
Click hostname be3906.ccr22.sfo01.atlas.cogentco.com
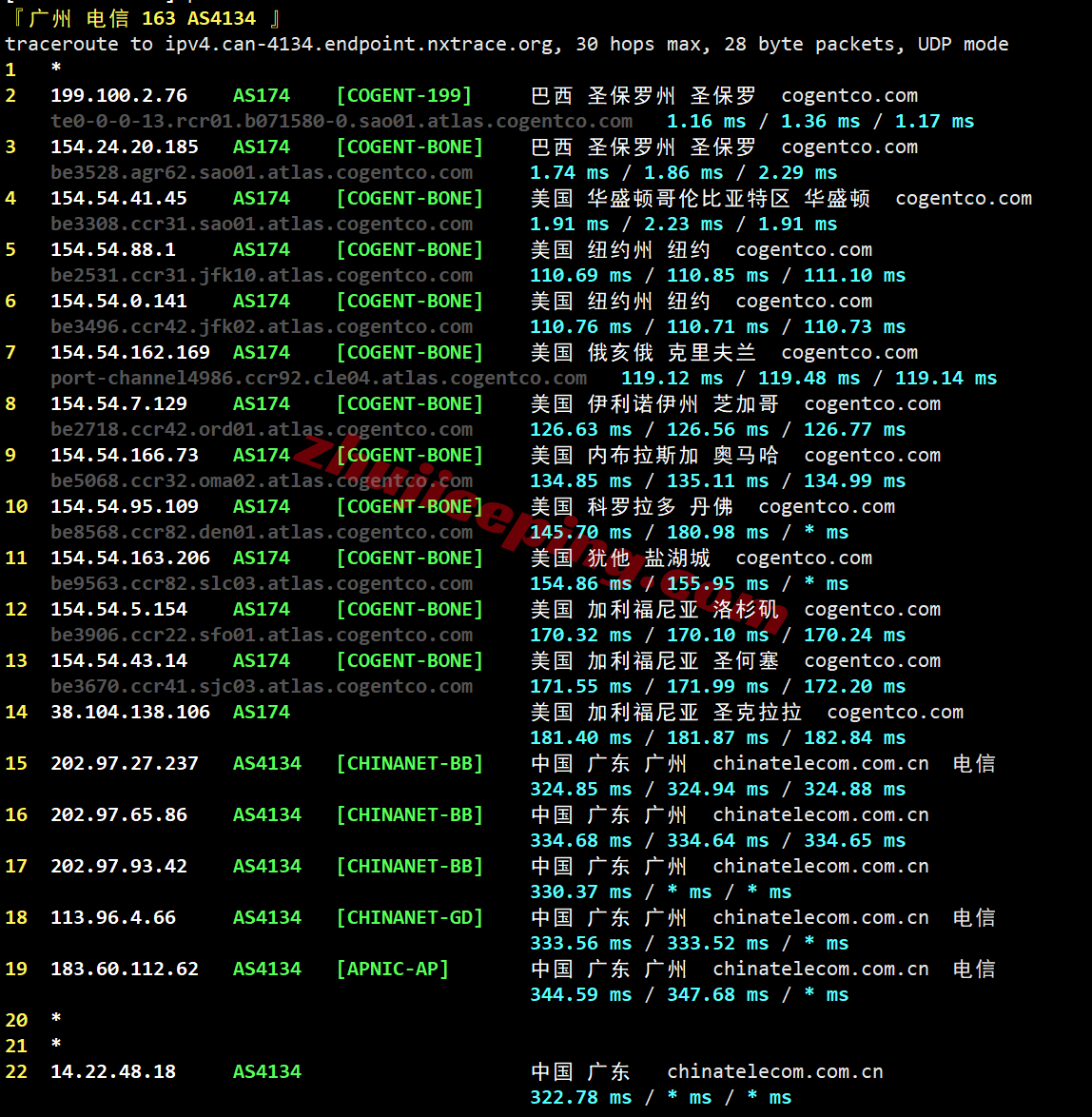[x=262, y=635]
